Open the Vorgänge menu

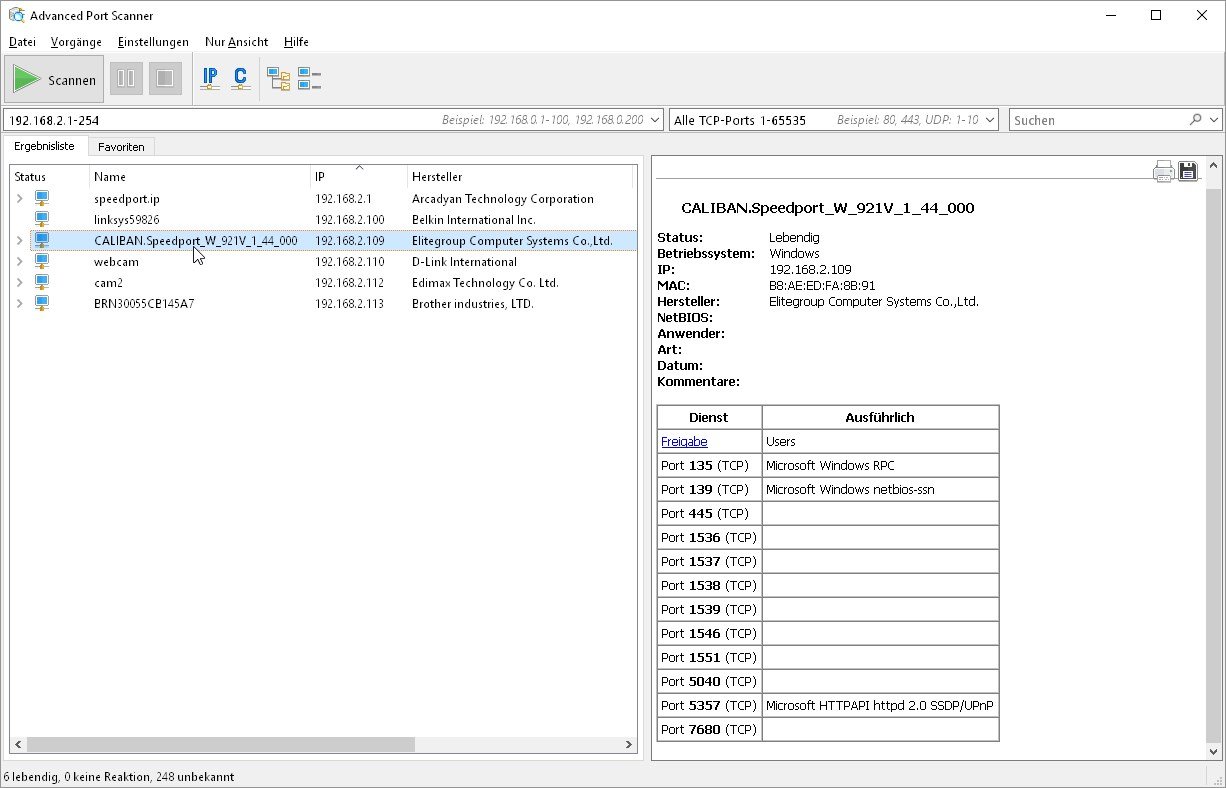[76, 42]
